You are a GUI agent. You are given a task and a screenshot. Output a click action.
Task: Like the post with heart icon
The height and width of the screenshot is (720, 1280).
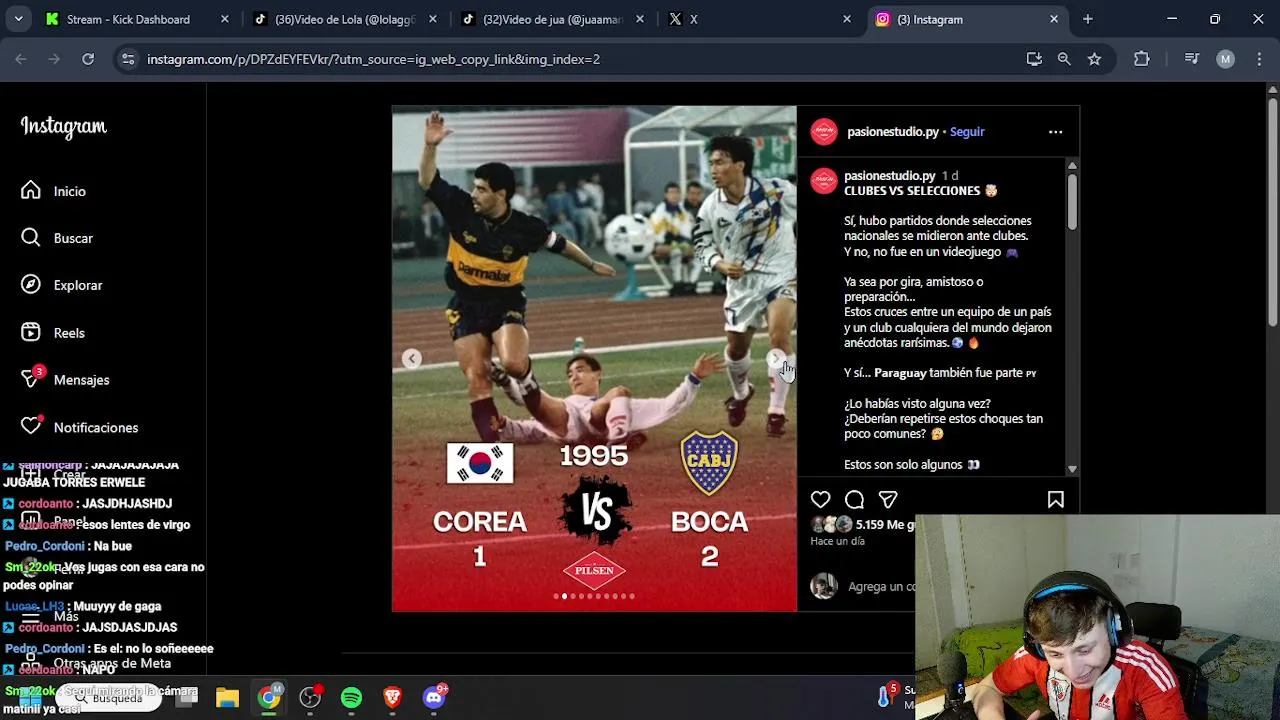(821, 500)
